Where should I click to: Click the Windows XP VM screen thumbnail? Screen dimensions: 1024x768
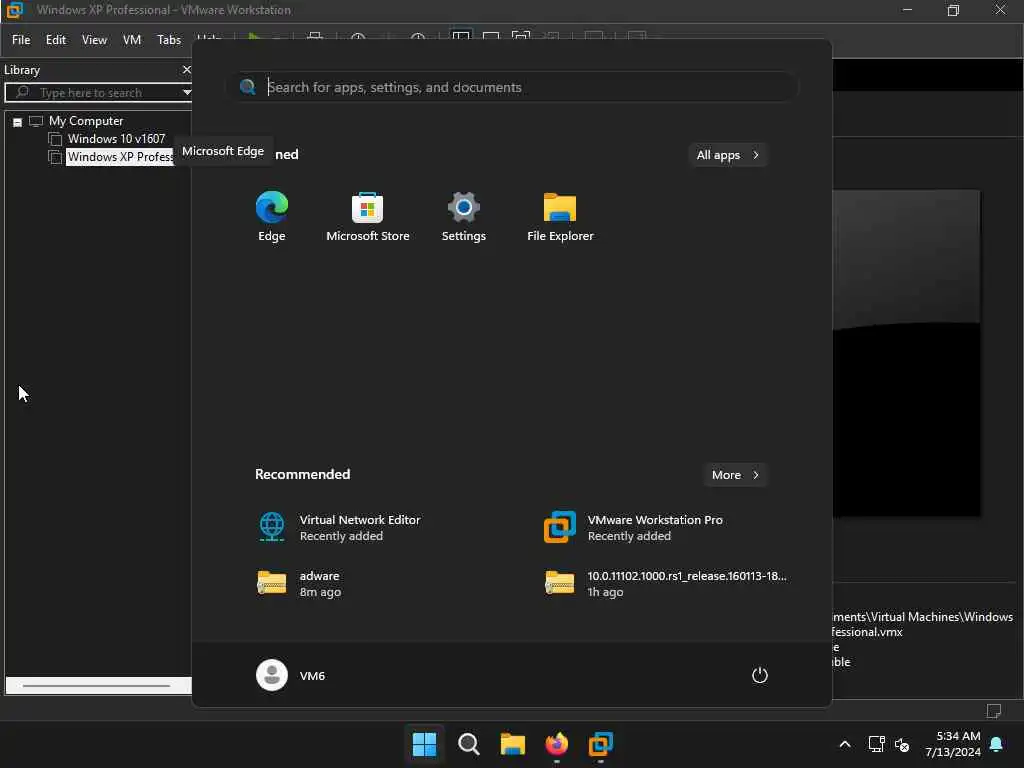point(906,353)
